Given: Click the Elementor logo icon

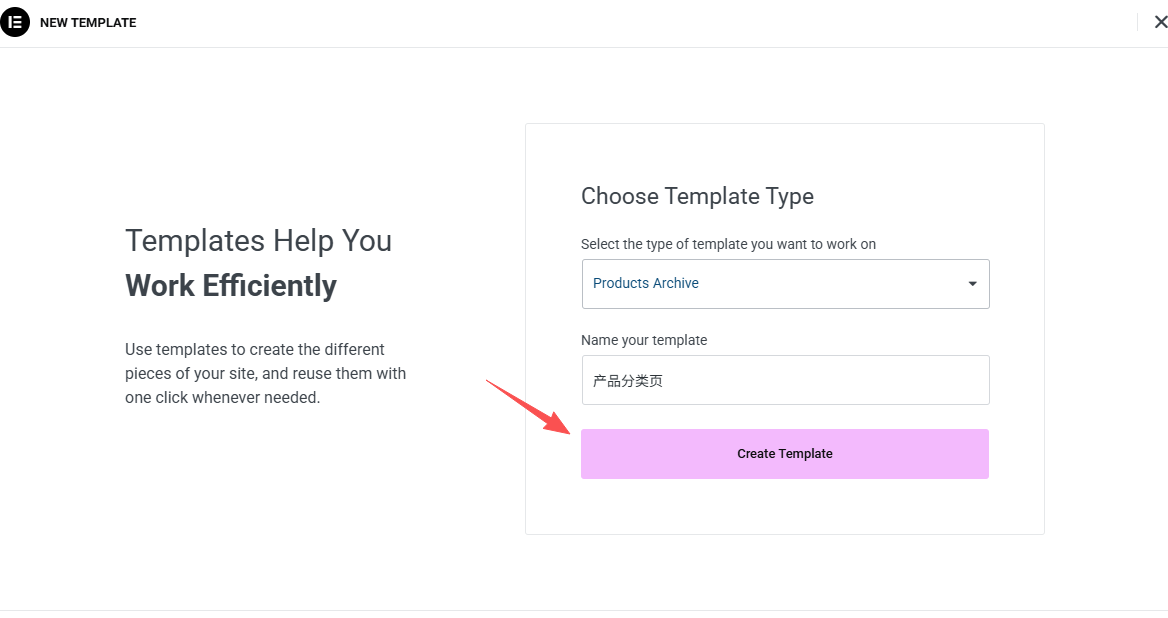Looking at the screenshot, I should point(15,22).
